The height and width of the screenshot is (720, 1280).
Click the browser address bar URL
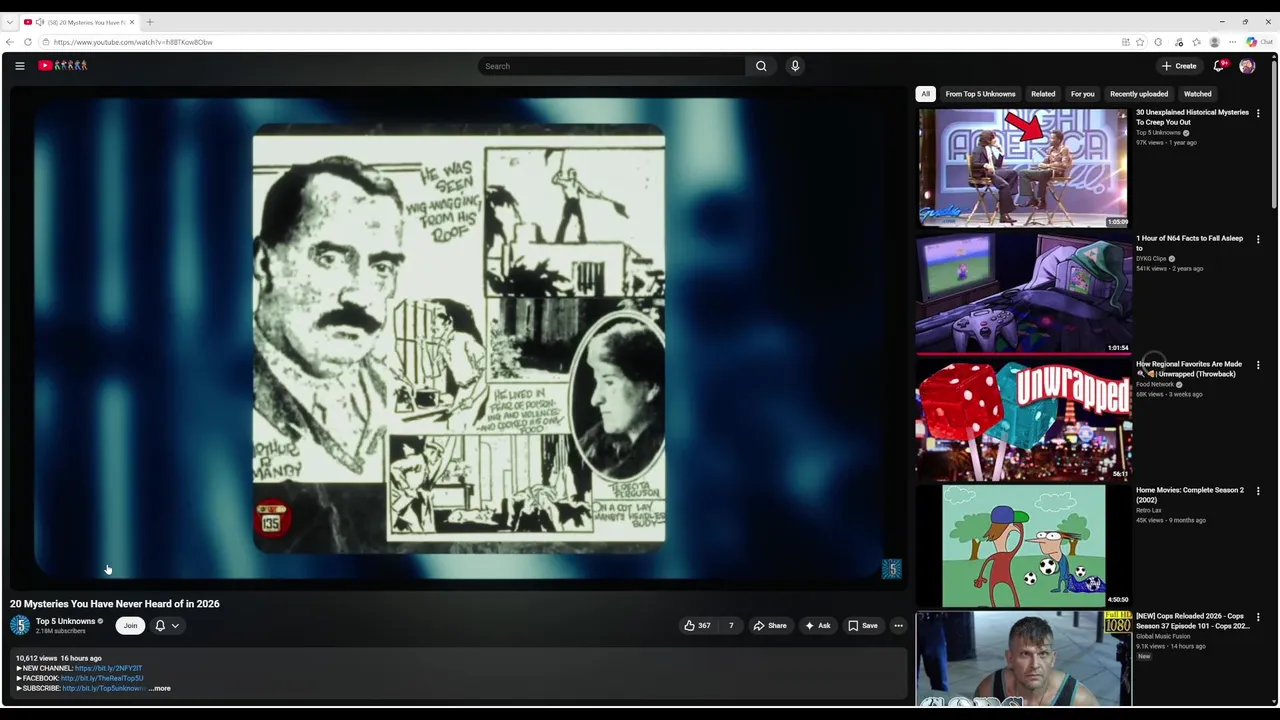(133, 42)
